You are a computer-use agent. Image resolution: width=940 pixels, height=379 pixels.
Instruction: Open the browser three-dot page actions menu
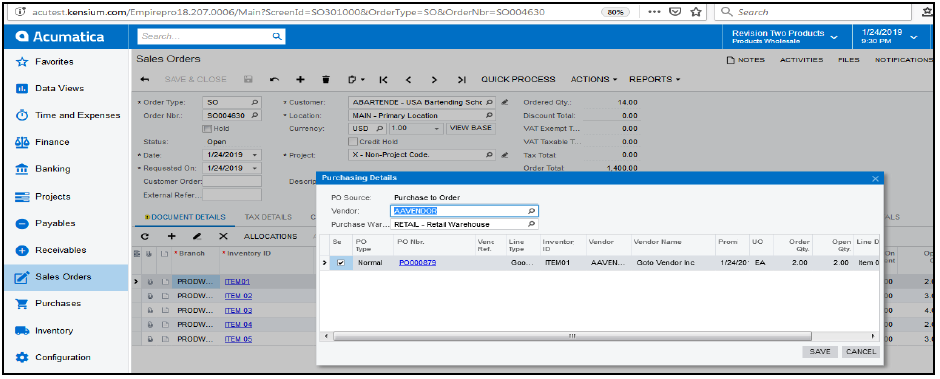[x=655, y=12]
